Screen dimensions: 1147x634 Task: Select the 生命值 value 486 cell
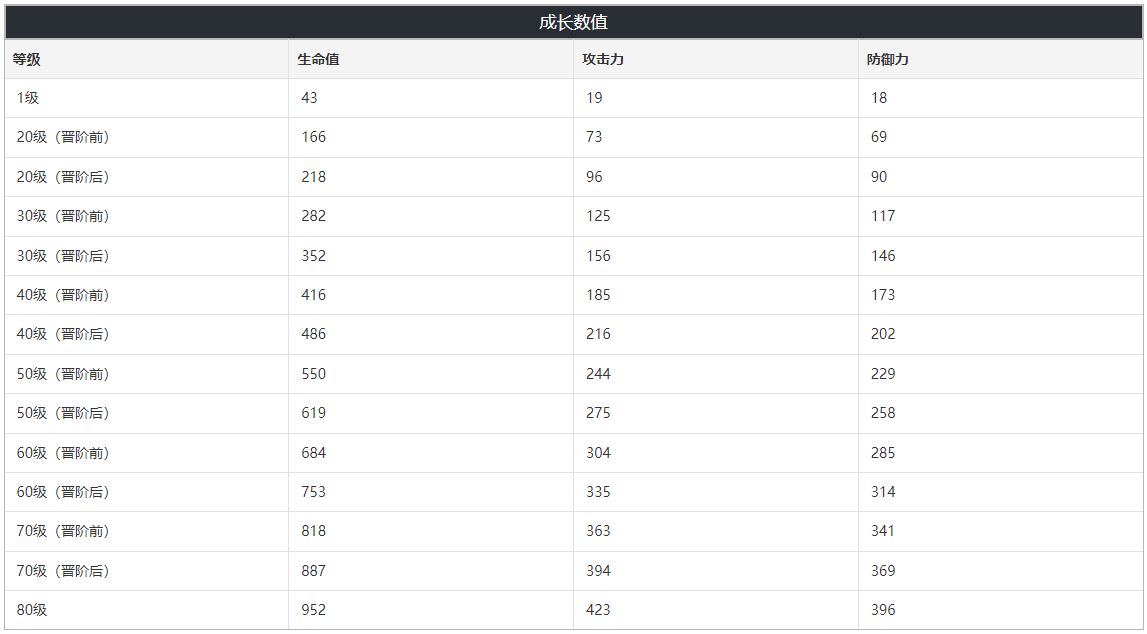click(314, 334)
